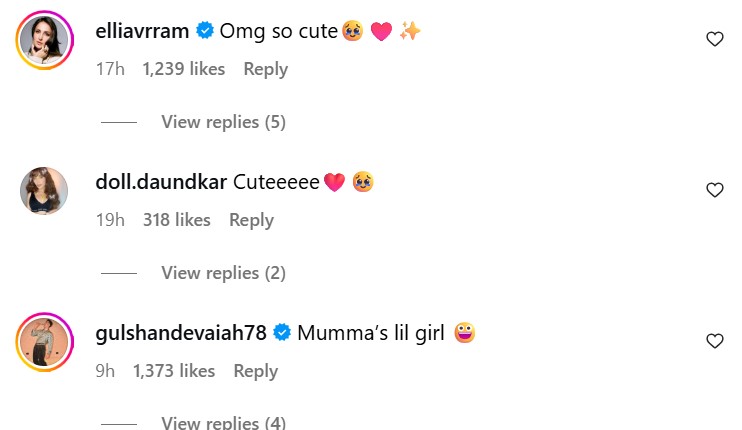The height and width of the screenshot is (430, 742).
Task: Open doll.daundkar's profile picture
Action: tap(44, 190)
